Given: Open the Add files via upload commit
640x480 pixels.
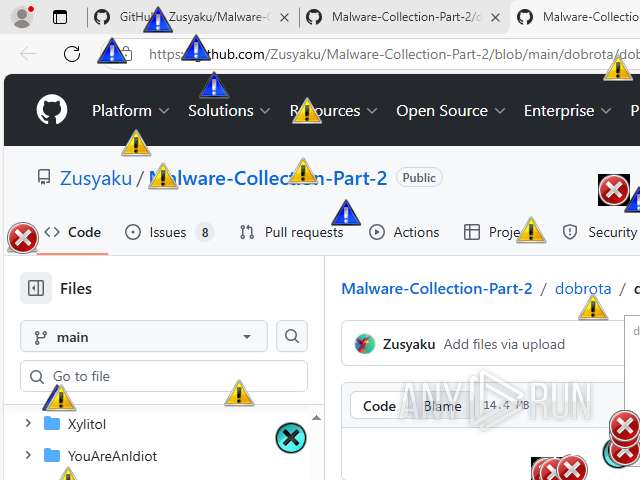Looking at the screenshot, I should (x=504, y=344).
